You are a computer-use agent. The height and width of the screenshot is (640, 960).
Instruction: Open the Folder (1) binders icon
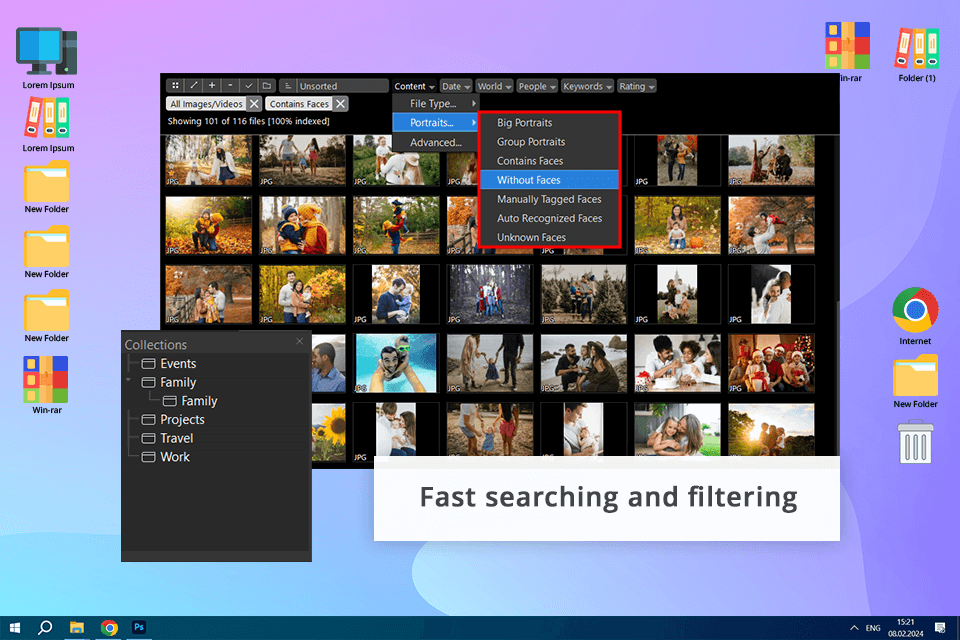917,55
